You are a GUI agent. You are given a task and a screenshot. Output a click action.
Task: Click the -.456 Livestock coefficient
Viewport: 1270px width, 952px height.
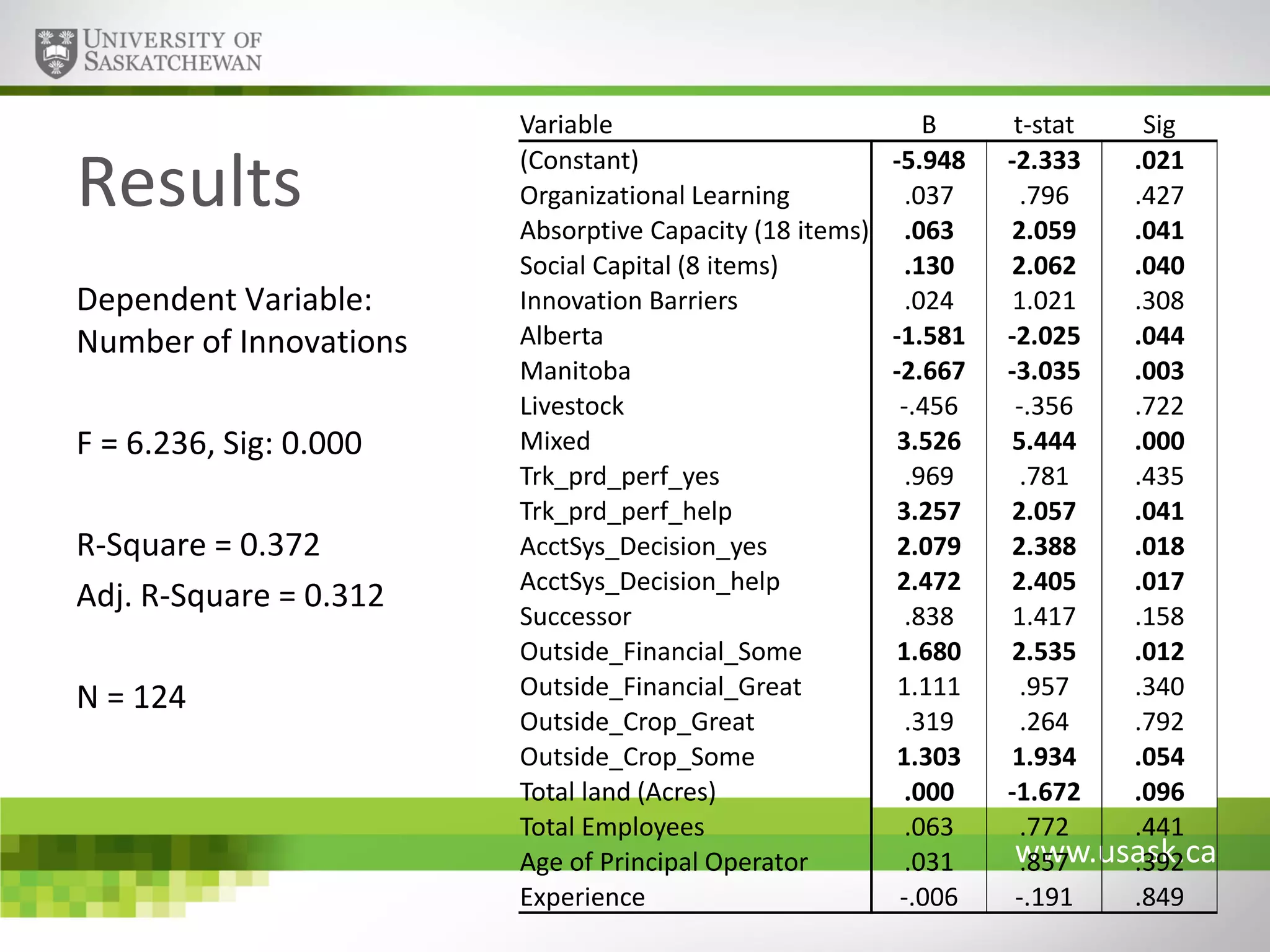click(929, 406)
